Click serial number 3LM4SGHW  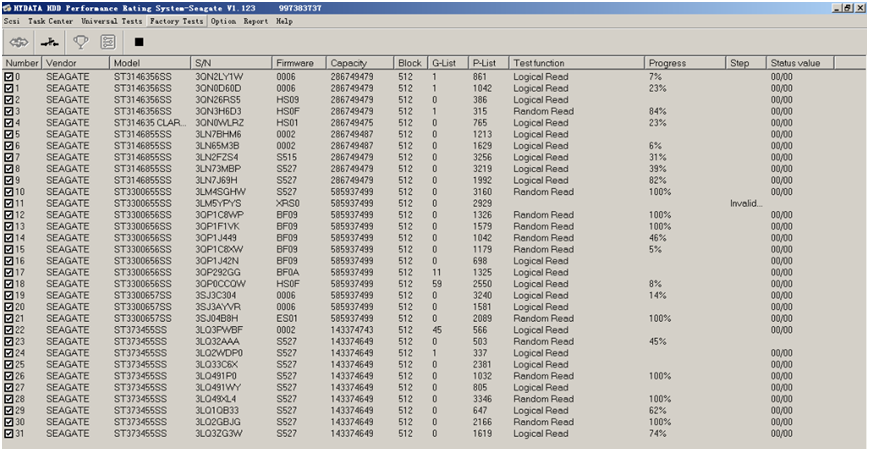(x=221, y=192)
